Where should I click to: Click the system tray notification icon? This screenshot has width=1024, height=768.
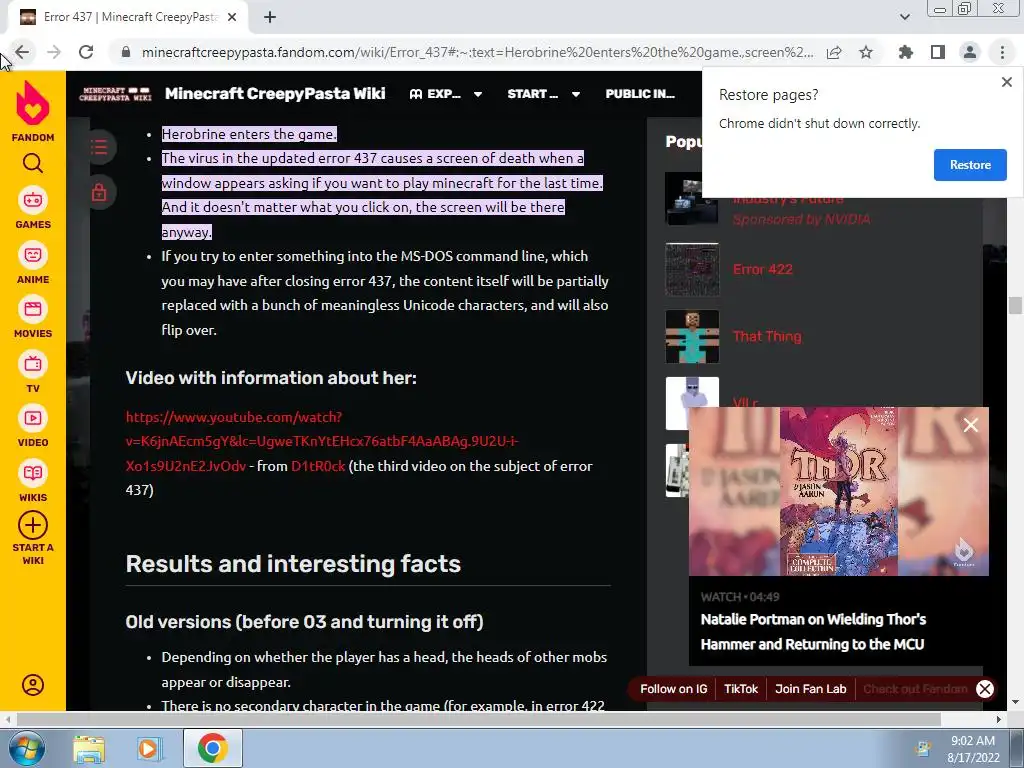pyautogui.click(x=923, y=749)
